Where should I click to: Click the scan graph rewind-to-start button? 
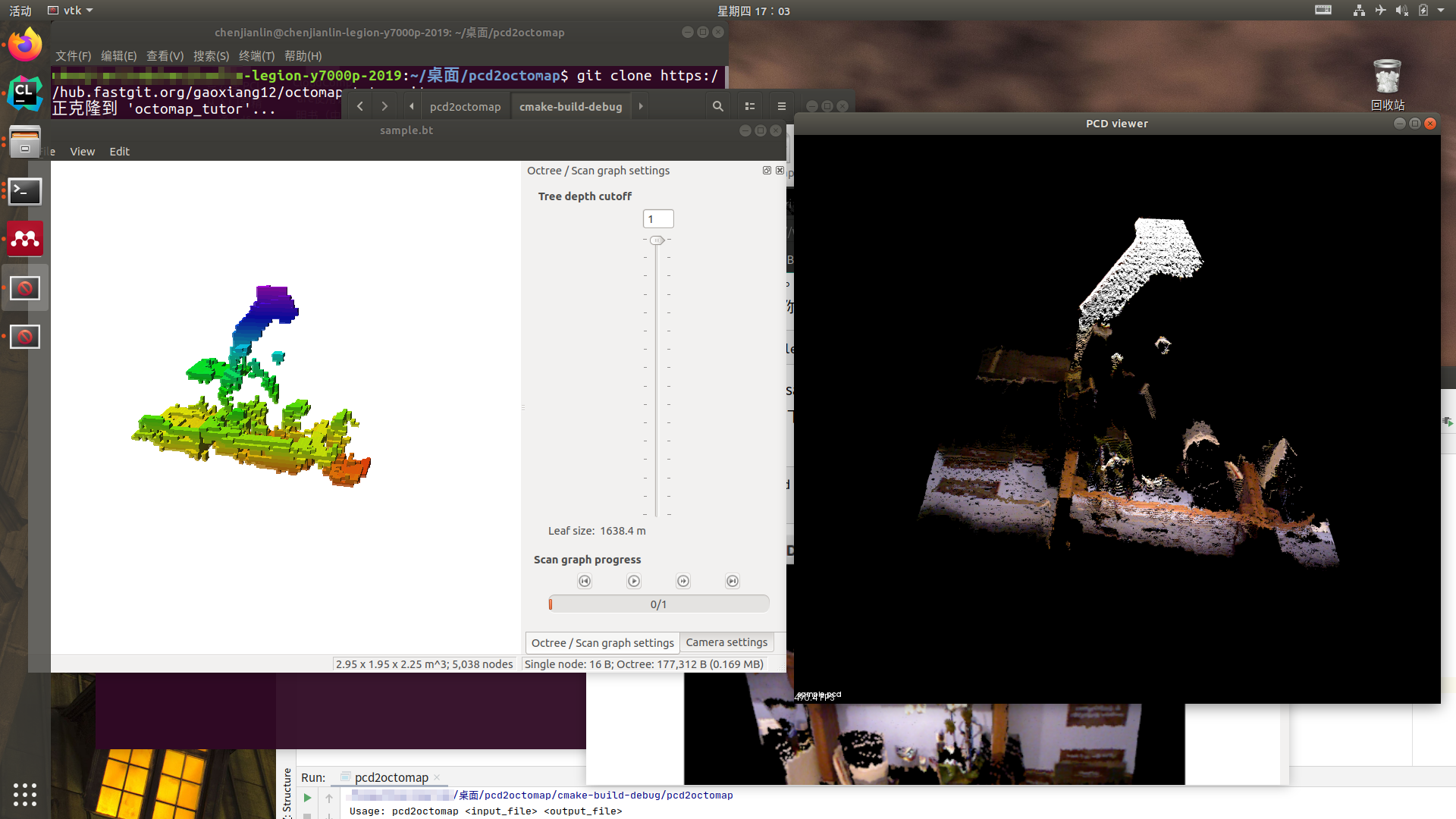(584, 582)
